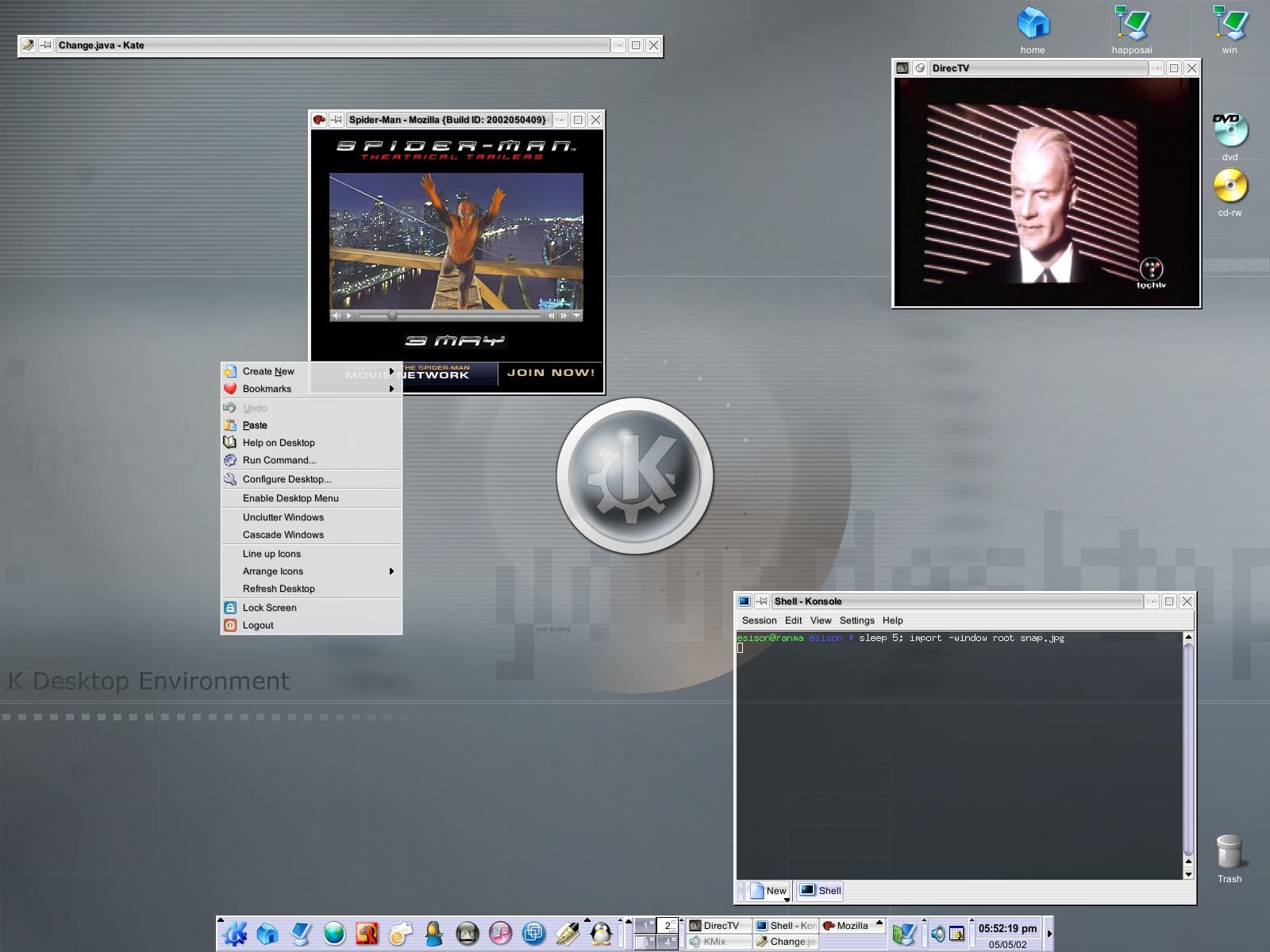Open the Help menu in Konsole
The image size is (1270, 952).
click(x=892, y=620)
